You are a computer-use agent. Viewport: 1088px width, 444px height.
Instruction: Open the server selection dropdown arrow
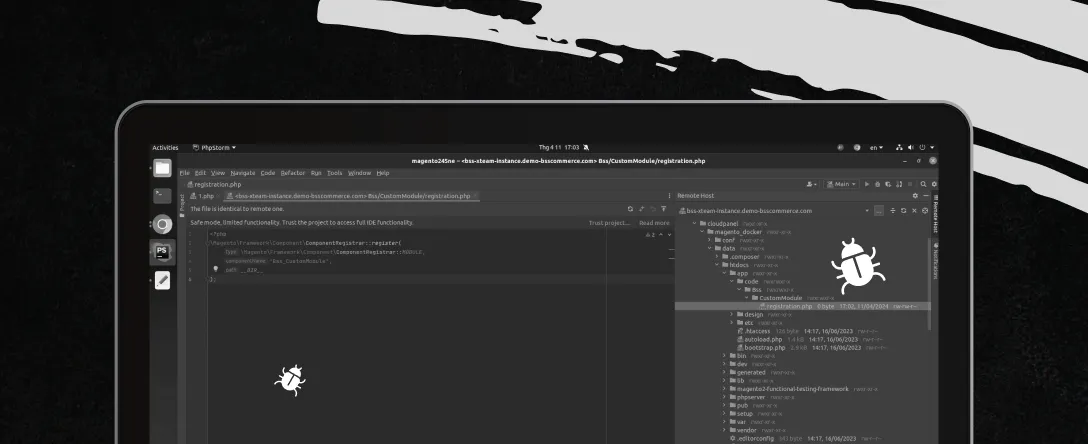tap(867, 210)
